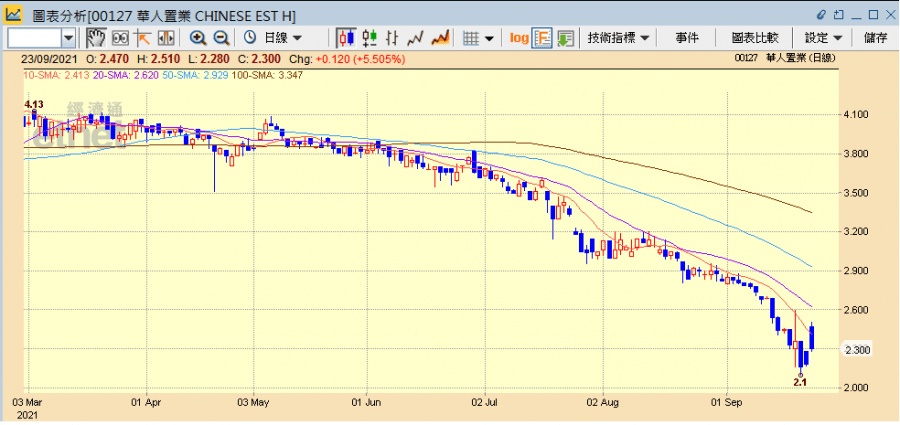Expand the grid options dropdown

coord(480,38)
